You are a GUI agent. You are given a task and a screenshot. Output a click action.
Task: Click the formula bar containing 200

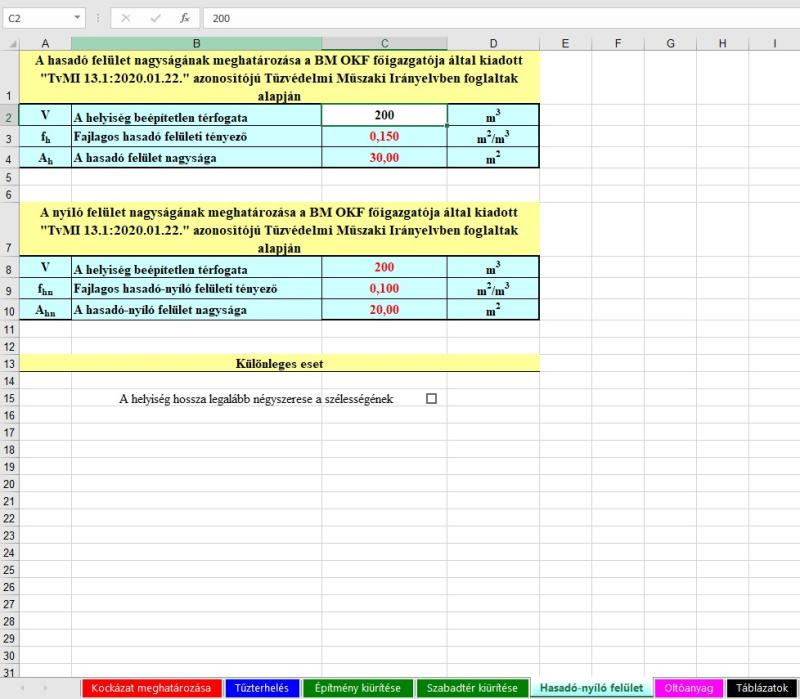pyautogui.click(x=501, y=18)
